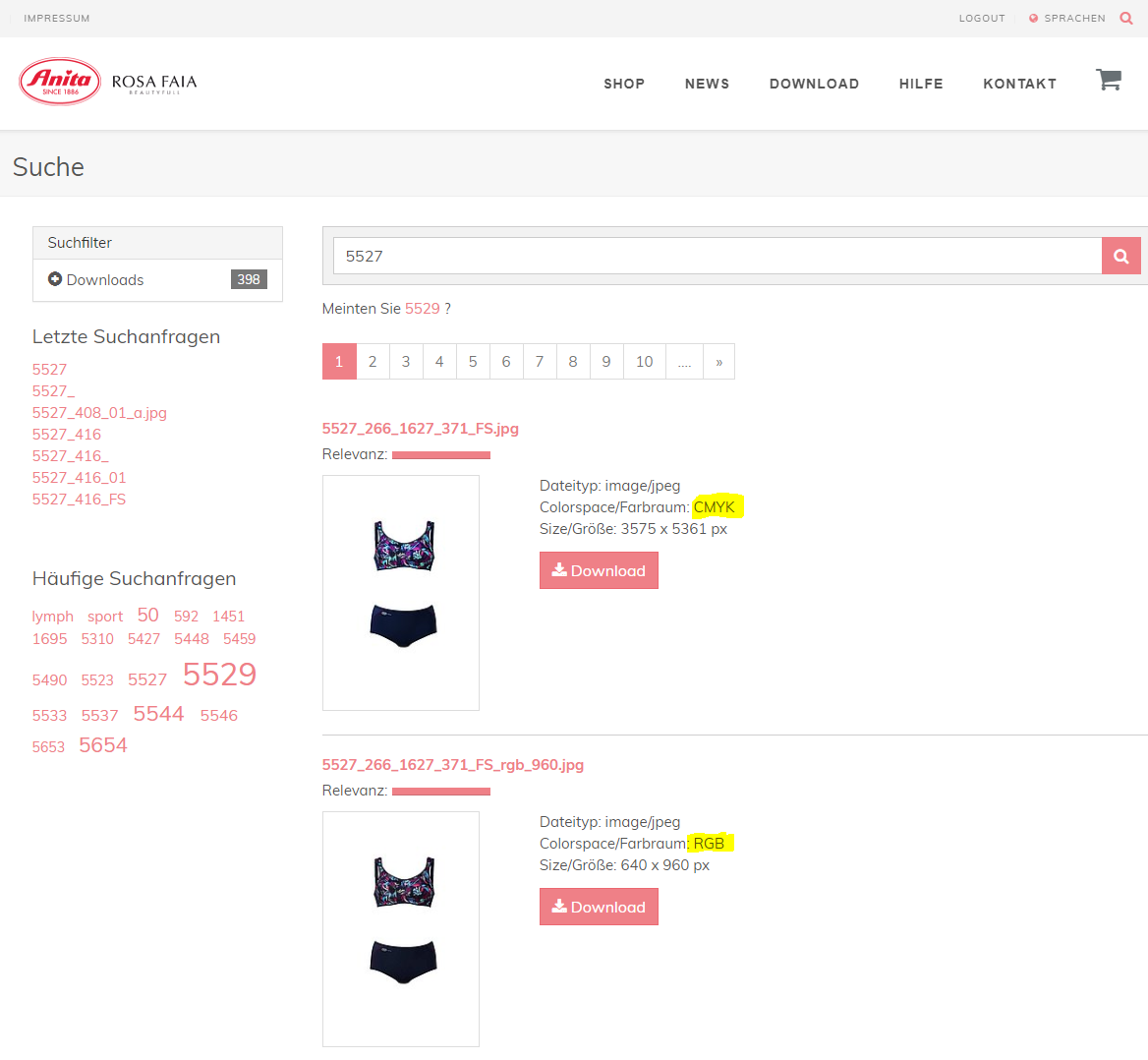Go to results page 5
This screenshot has width=1148, height=1060.
tap(473, 362)
